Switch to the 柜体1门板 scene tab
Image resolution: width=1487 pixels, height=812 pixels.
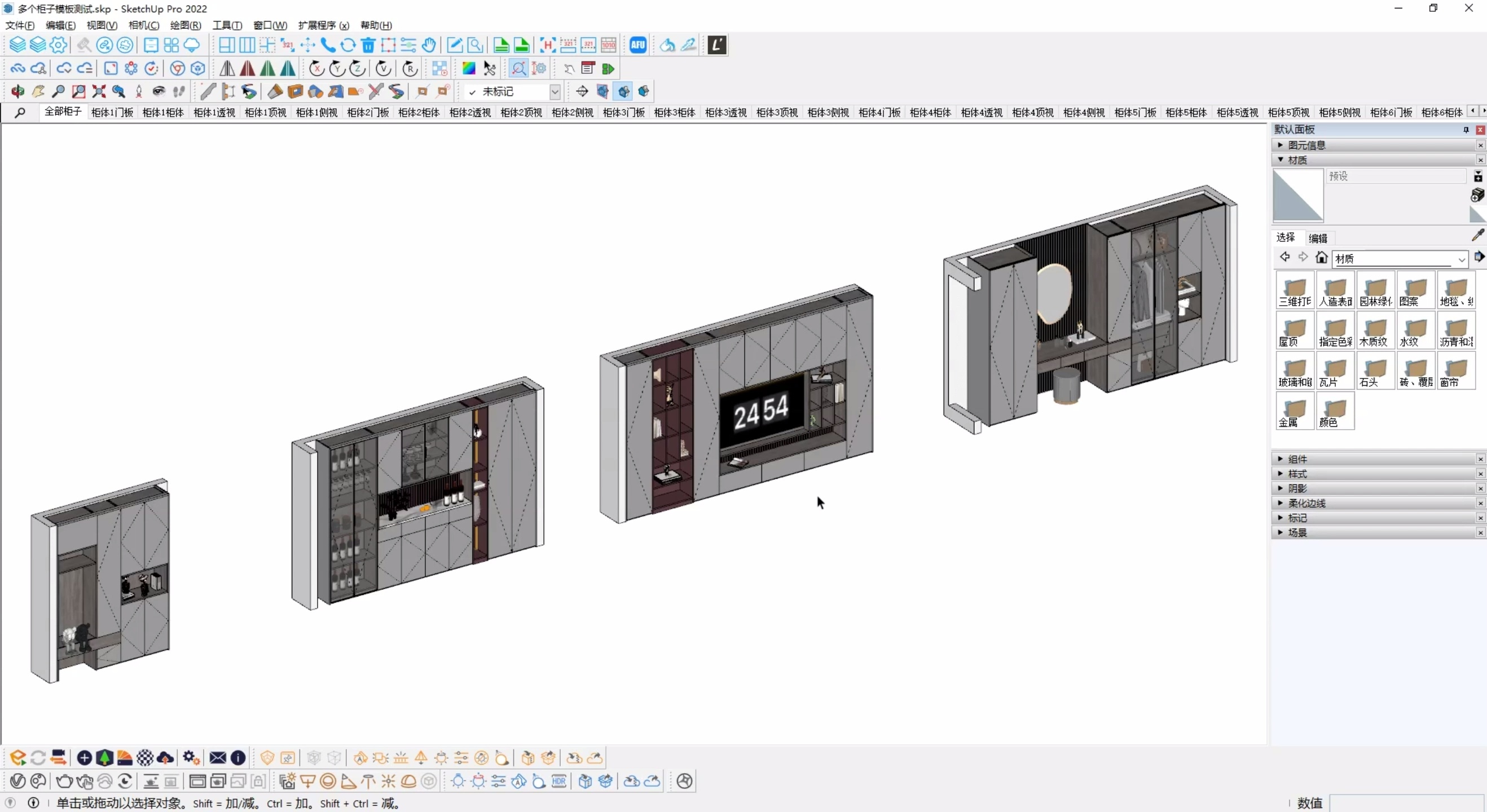(x=112, y=113)
